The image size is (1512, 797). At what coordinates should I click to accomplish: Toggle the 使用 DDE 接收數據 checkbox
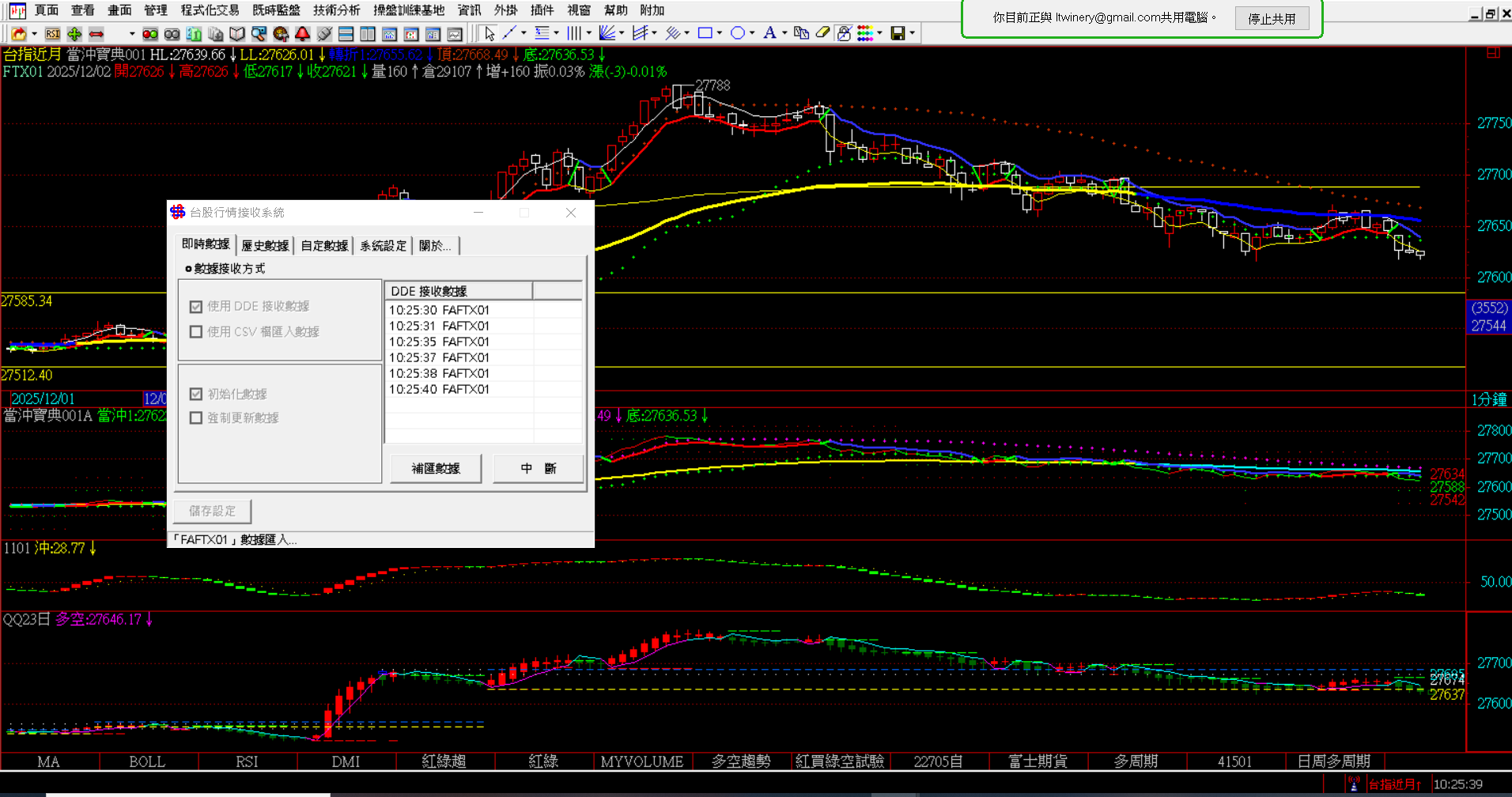tap(196, 307)
